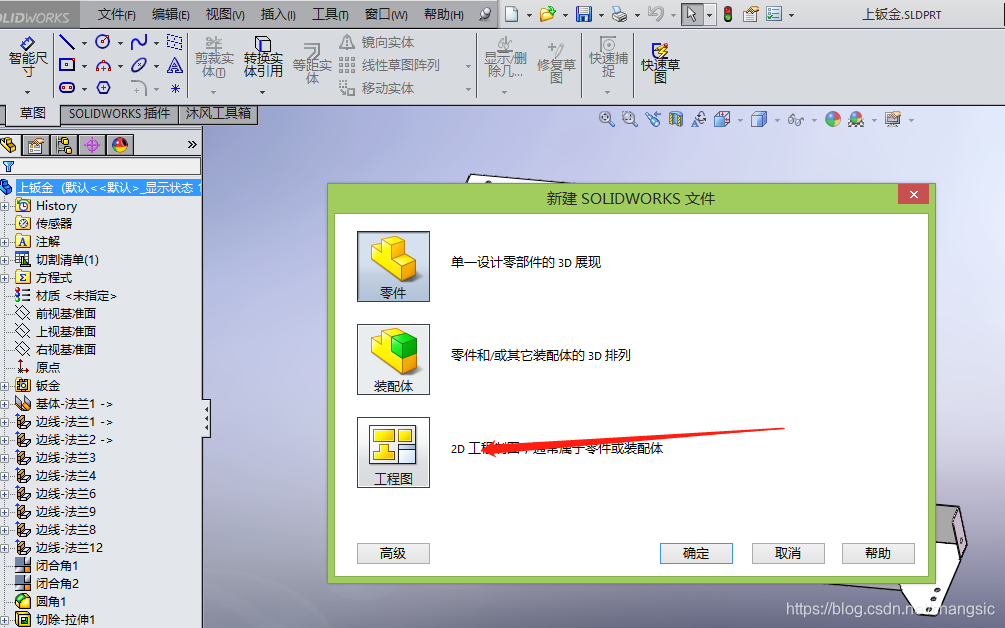Select the Smart Dimension tool
Screen dimensions: 1005x628
[28, 58]
